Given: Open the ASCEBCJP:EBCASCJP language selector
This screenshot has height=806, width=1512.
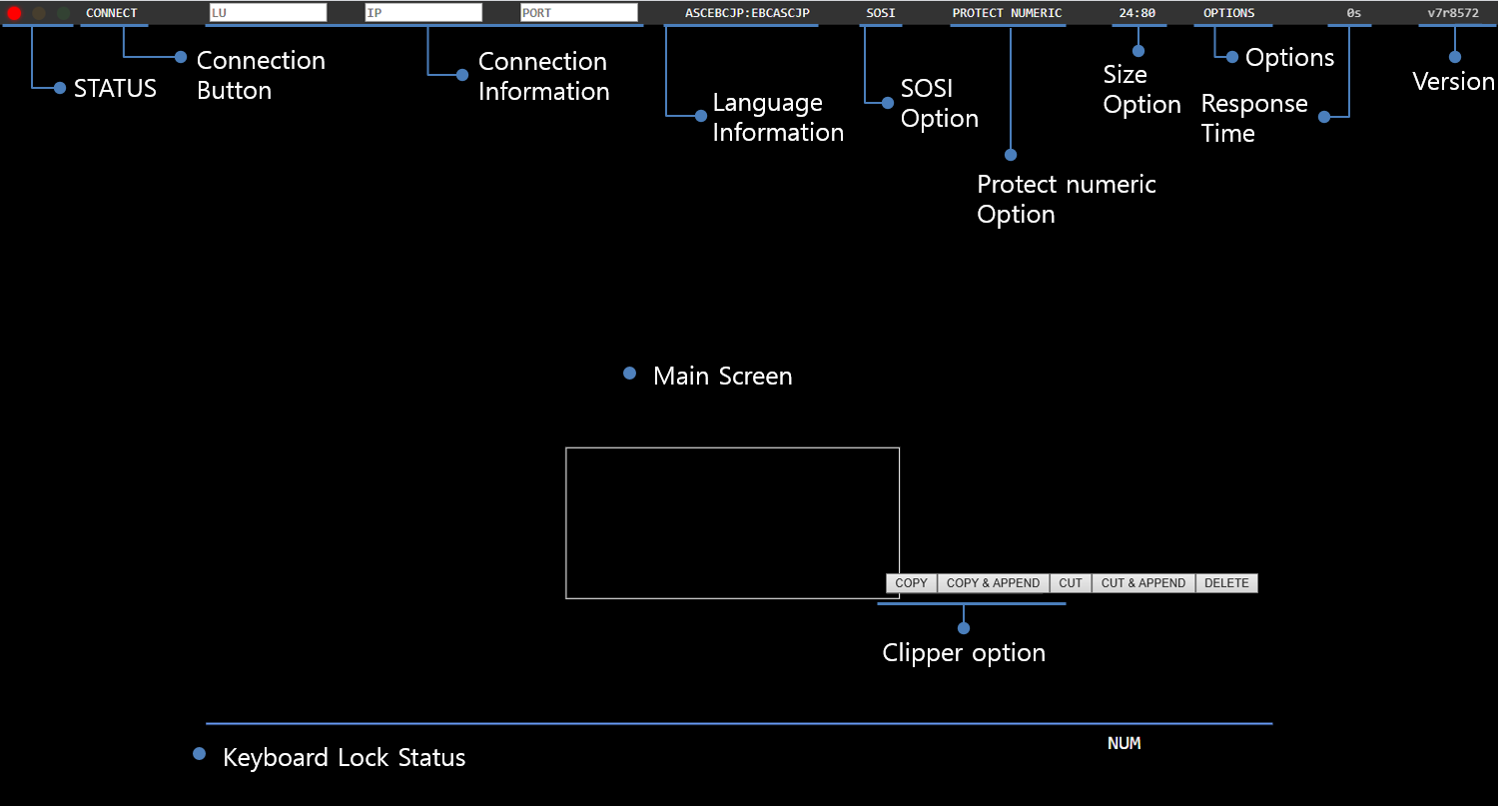Looking at the screenshot, I should click(747, 13).
